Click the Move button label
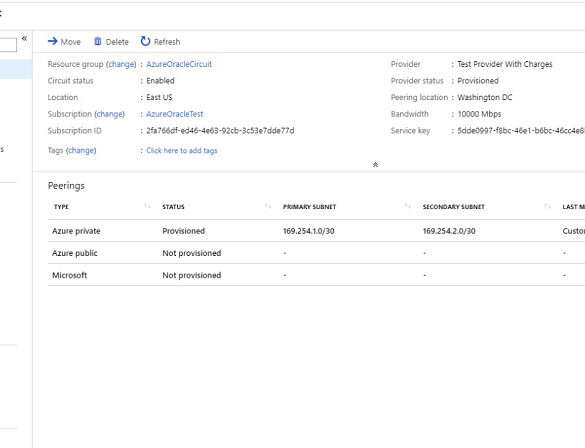This screenshot has height=448, width=585. pyautogui.click(x=71, y=42)
